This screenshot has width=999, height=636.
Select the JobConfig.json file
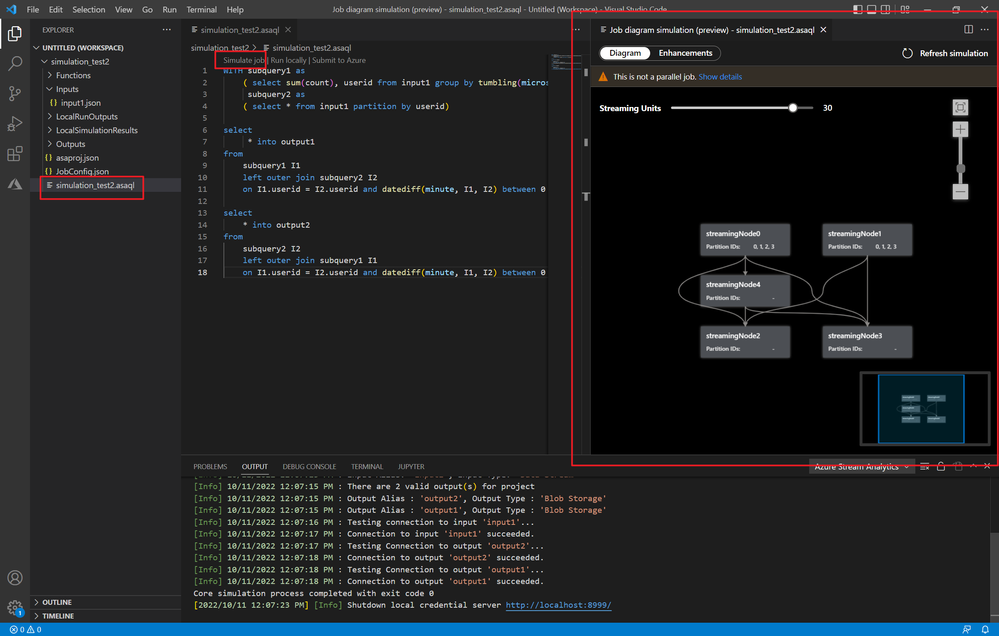pyautogui.click(x=84, y=172)
